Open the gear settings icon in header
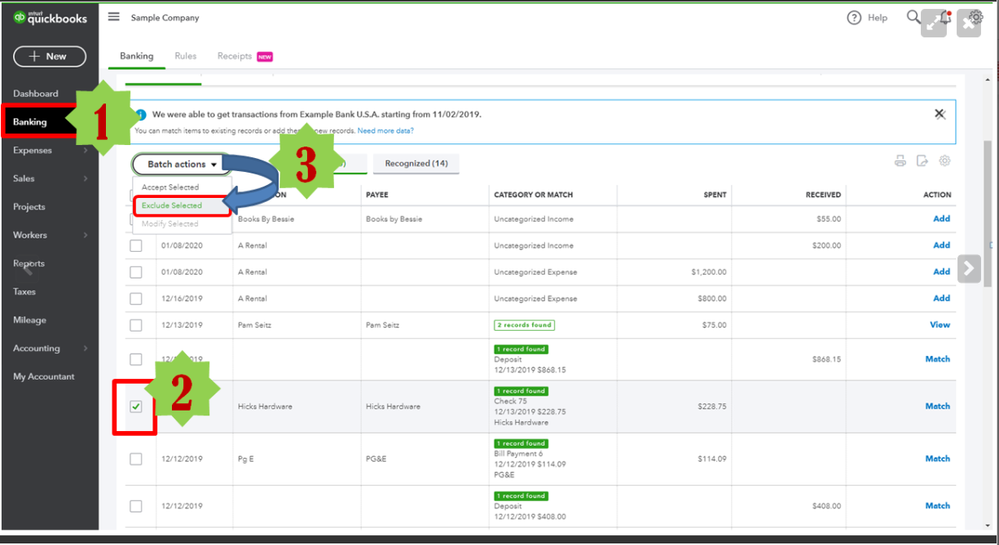999x545 pixels. point(975,17)
